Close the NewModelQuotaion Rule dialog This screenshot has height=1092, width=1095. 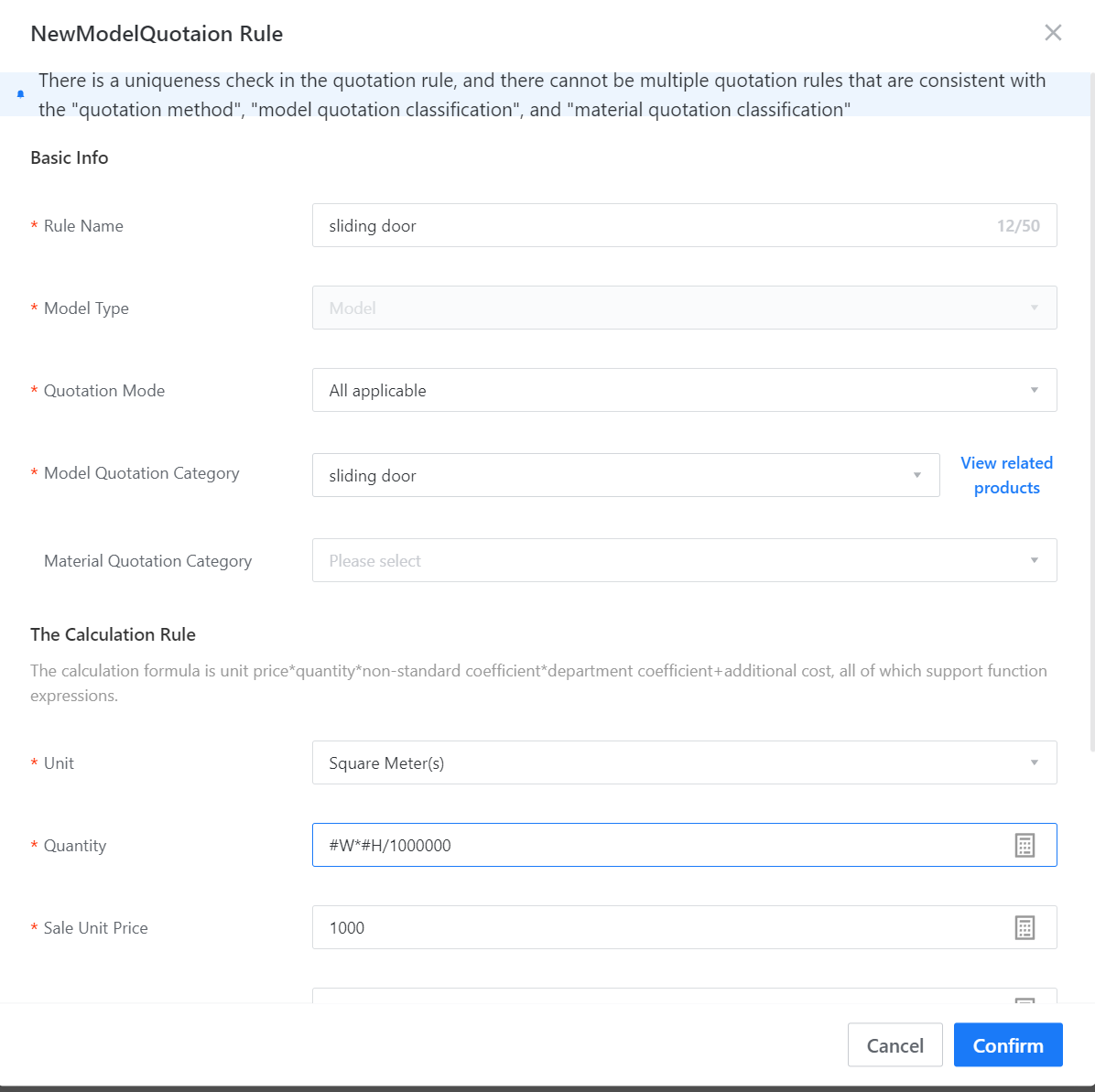(x=1053, y=33)
